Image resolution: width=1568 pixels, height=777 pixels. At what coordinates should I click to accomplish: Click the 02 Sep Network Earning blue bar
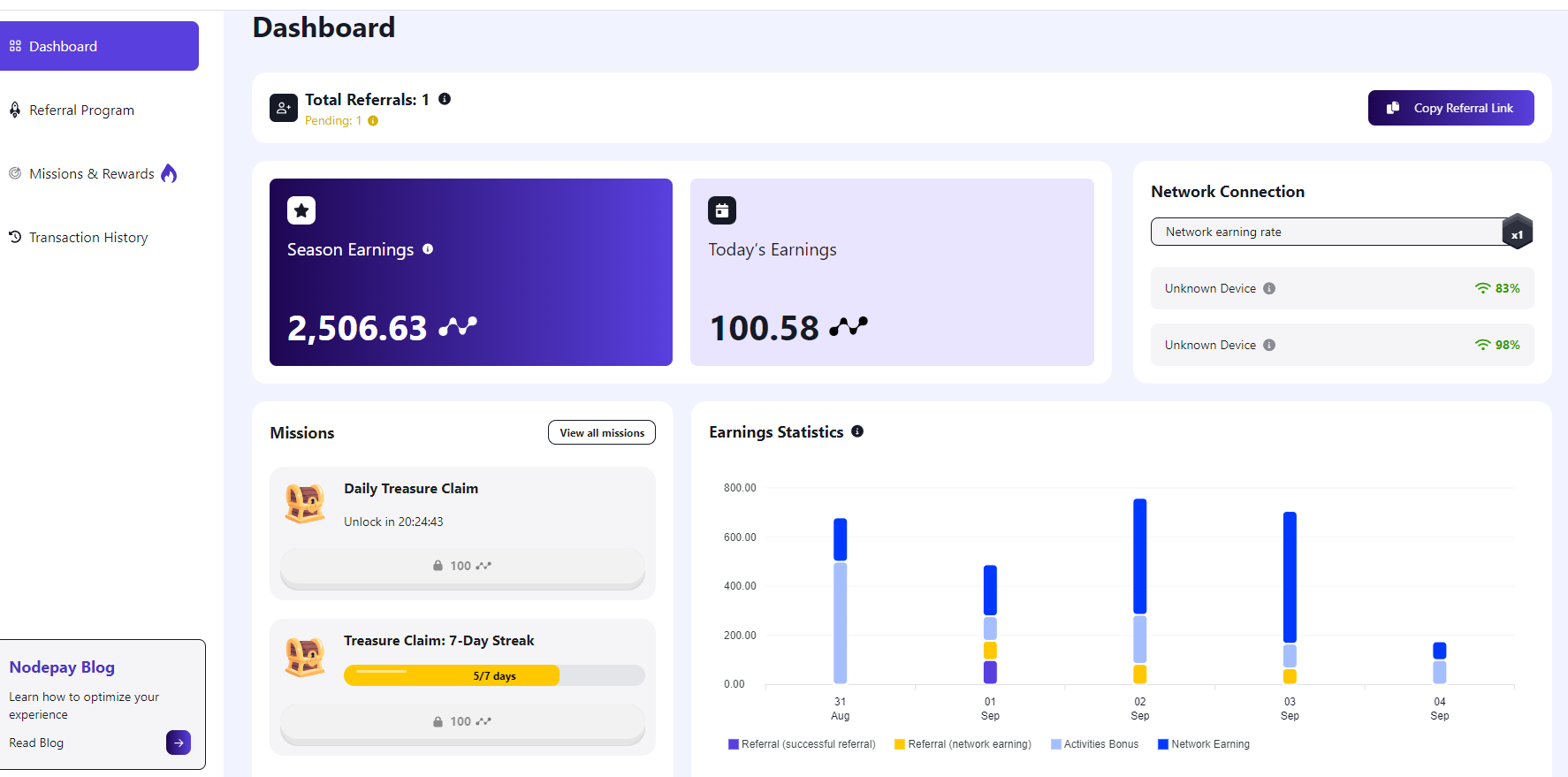click(1140, 556)
